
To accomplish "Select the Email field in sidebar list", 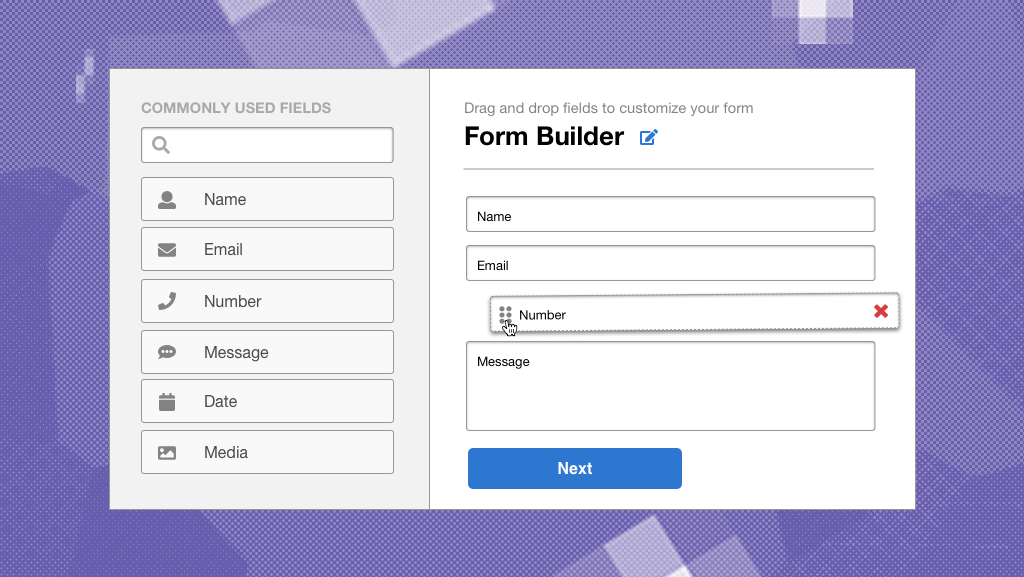I will click(x=267, y=249).
